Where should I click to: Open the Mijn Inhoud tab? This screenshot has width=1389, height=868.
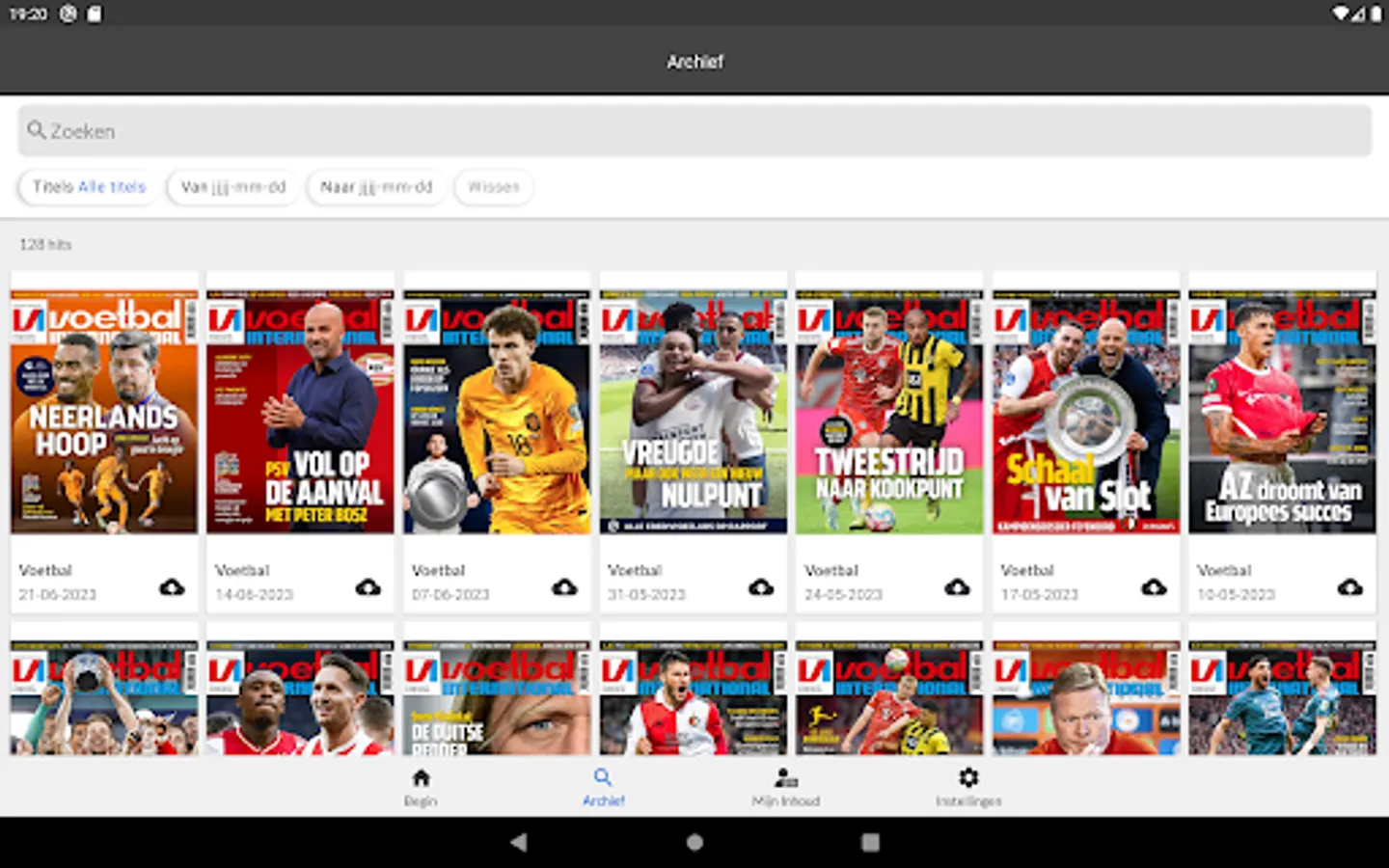click(x=786, y=787)
